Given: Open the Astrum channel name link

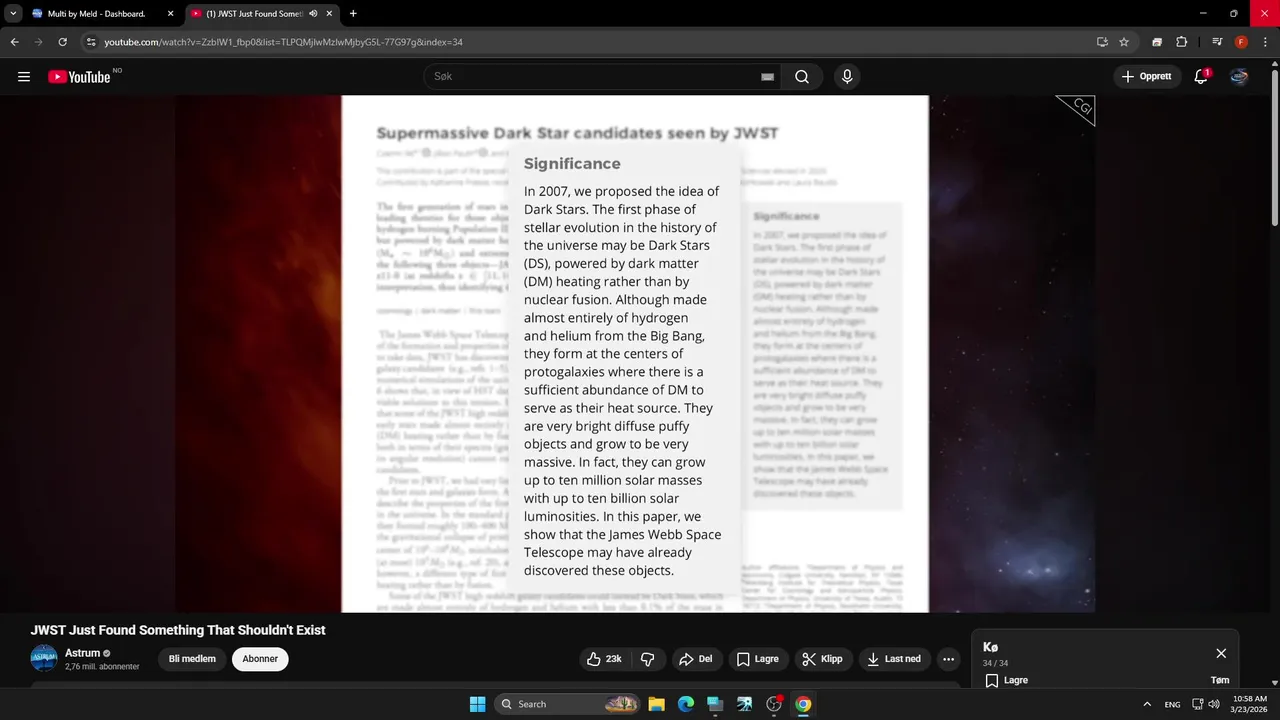Looking at the screenshot, I should click(x=83, y=653).
